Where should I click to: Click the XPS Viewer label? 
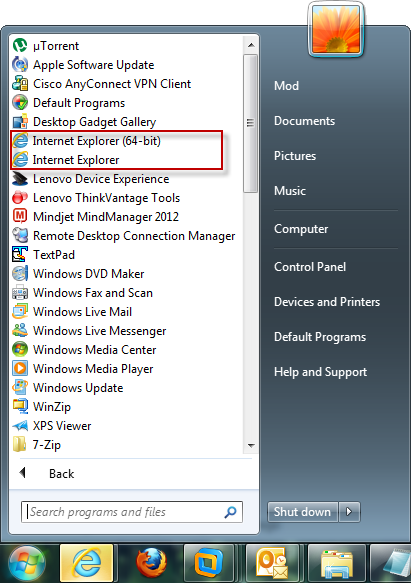coord(62,426)
